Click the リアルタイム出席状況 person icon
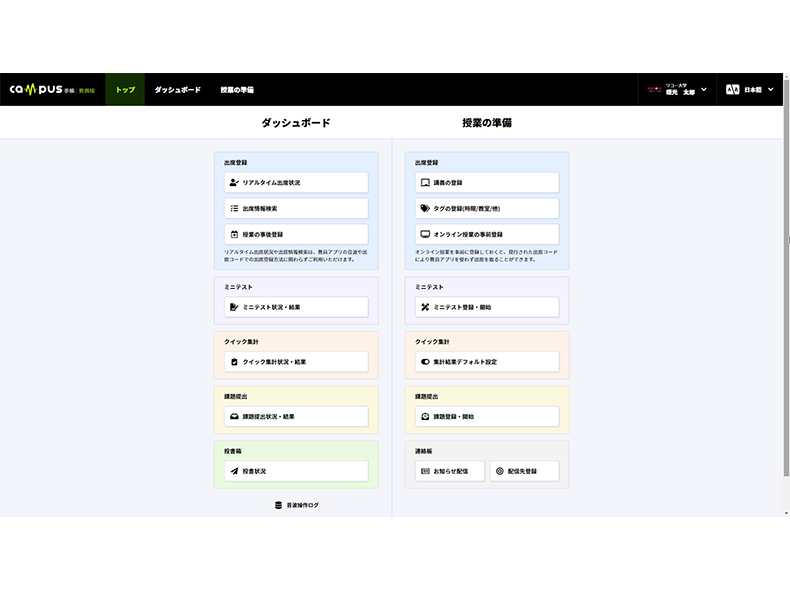The height and width of the screenshot is (590, 790). pos(233,183)
